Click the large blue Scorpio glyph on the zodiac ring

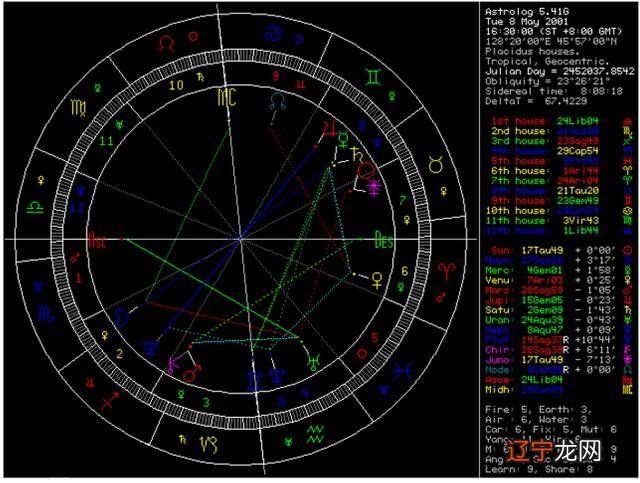pyautogui.click(x=46, y=314)
